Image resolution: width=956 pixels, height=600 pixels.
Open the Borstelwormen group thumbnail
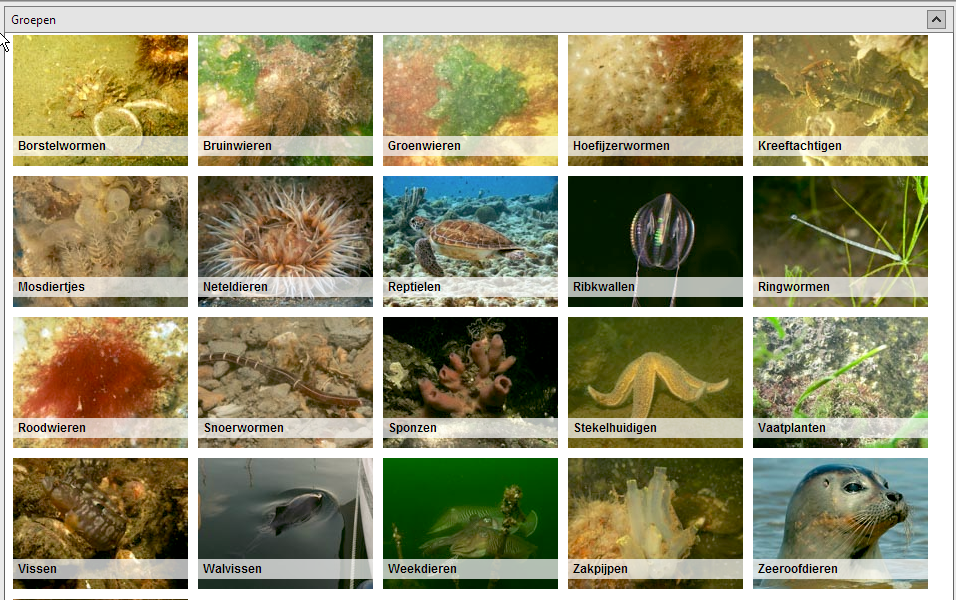(101, 101)
